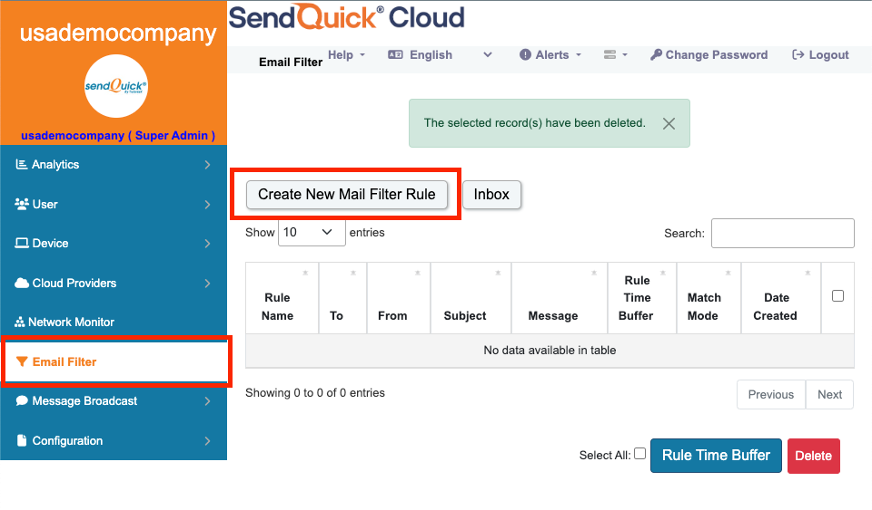Sort table by To column
Screen dimensions: 872x510
343,298
